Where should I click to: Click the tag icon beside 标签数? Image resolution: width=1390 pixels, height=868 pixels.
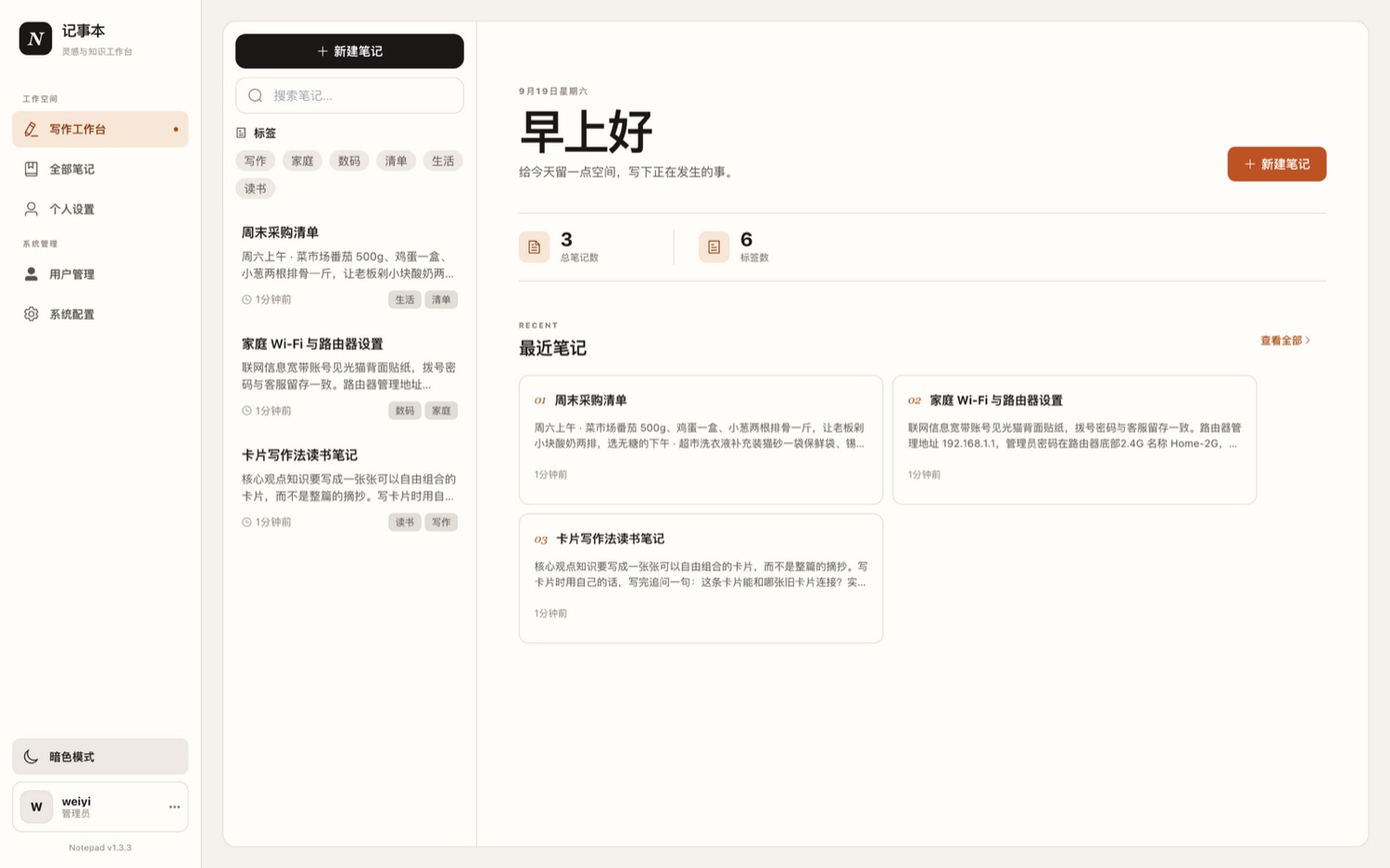pyautogui.click(x=714, y=246)
